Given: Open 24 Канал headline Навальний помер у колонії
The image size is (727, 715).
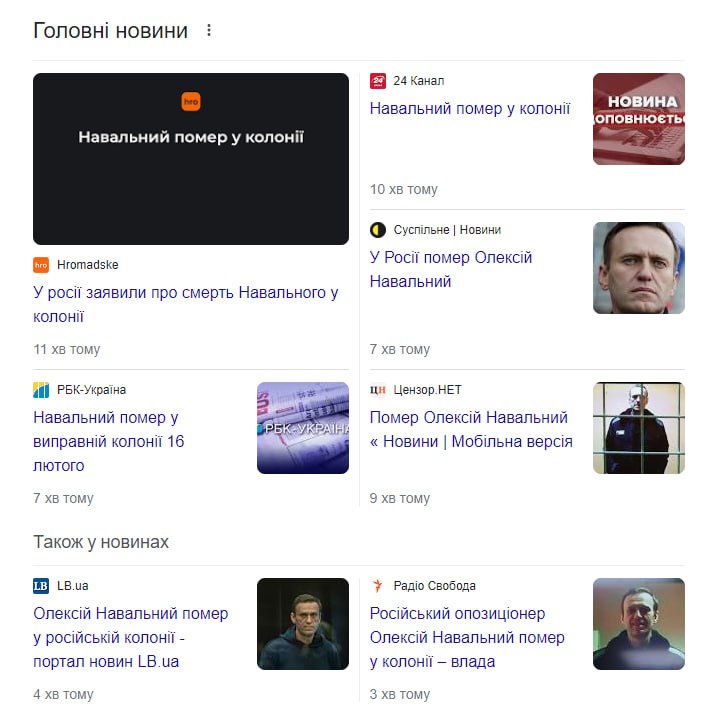Looking at the screenshot, I should click(470, 109).
